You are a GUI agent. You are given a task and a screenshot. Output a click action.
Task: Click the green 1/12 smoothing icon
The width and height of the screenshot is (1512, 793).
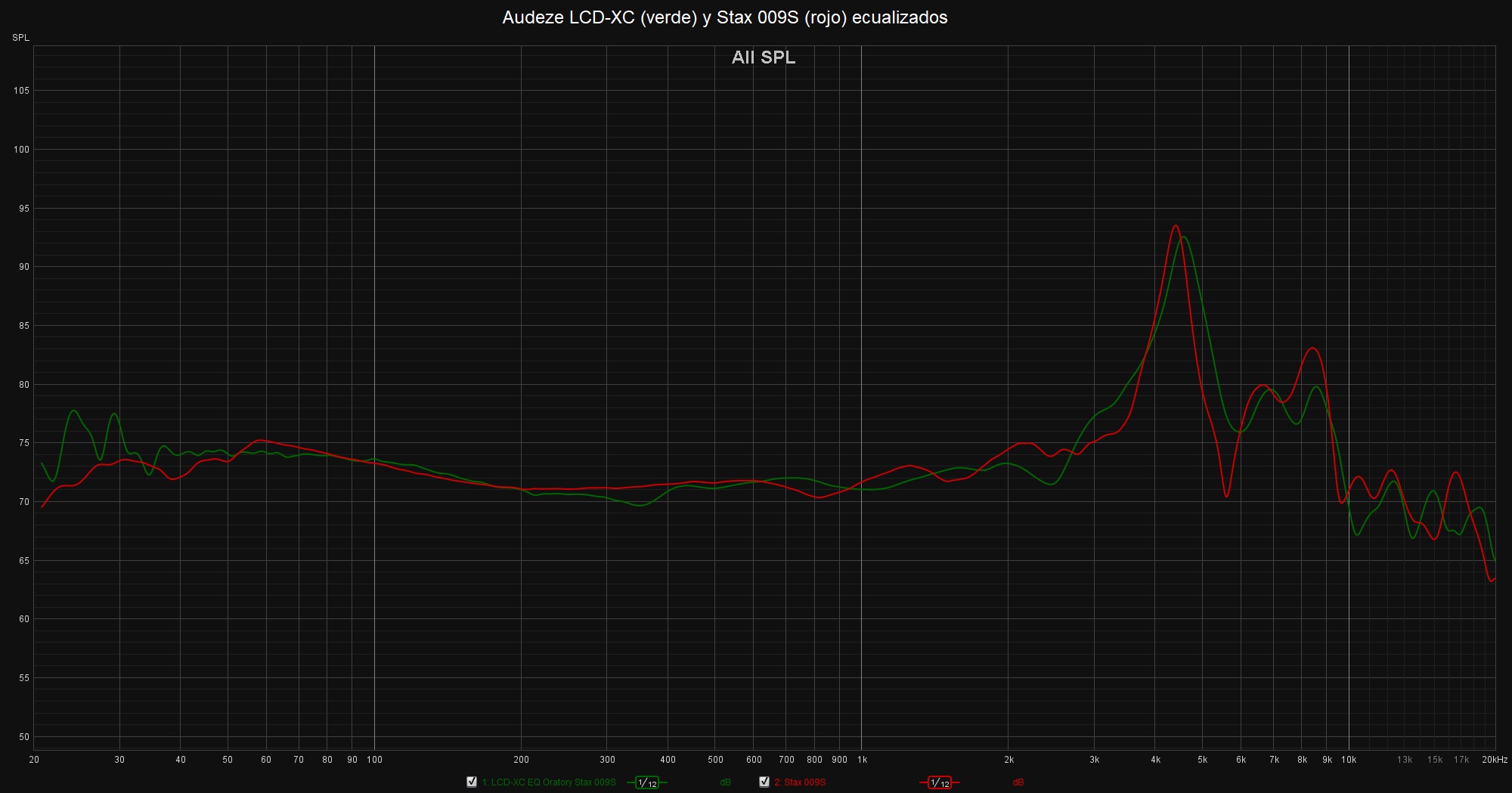tap(647, 782)
